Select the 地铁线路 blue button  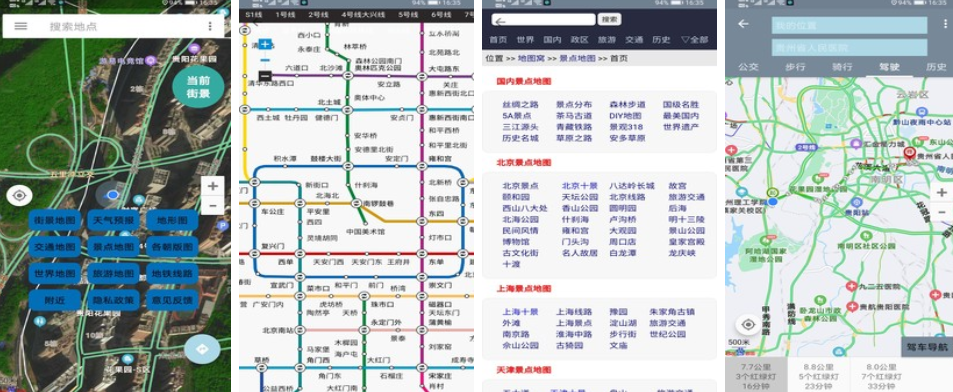[173, 273]
